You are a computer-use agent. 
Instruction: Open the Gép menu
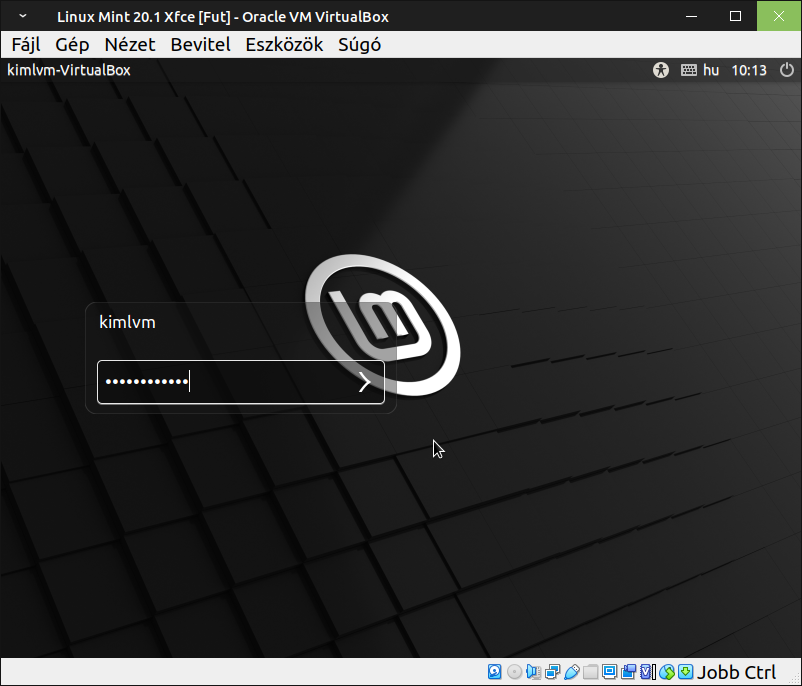(x=72, y=45)
